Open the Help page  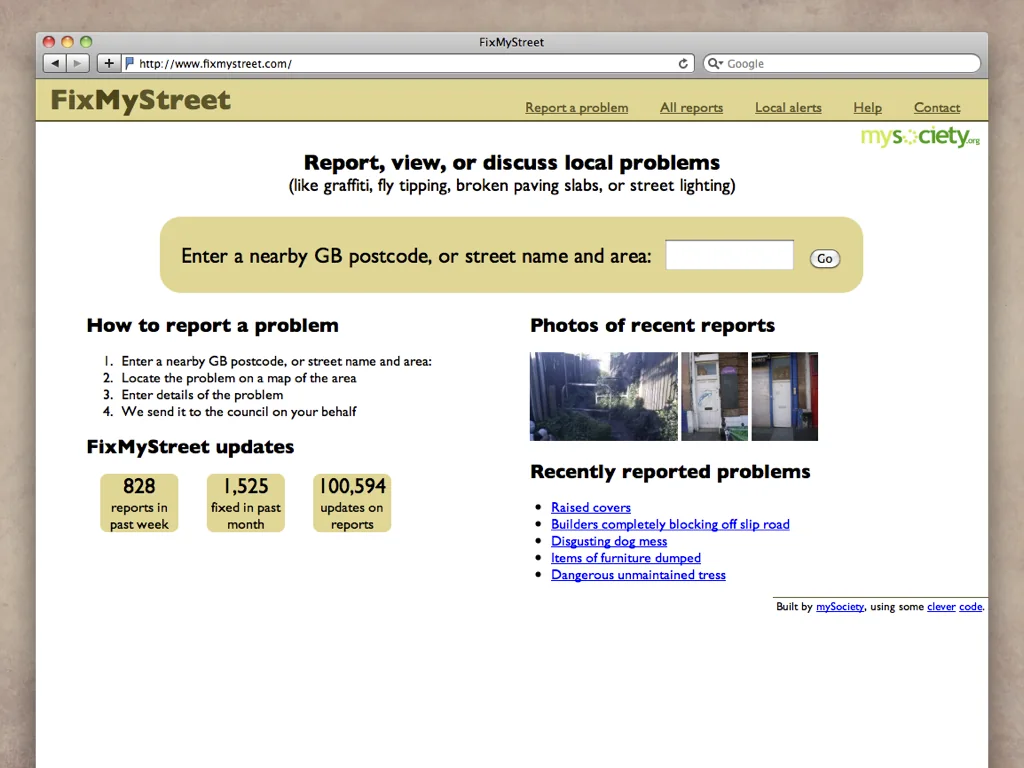tap(867, 108)
